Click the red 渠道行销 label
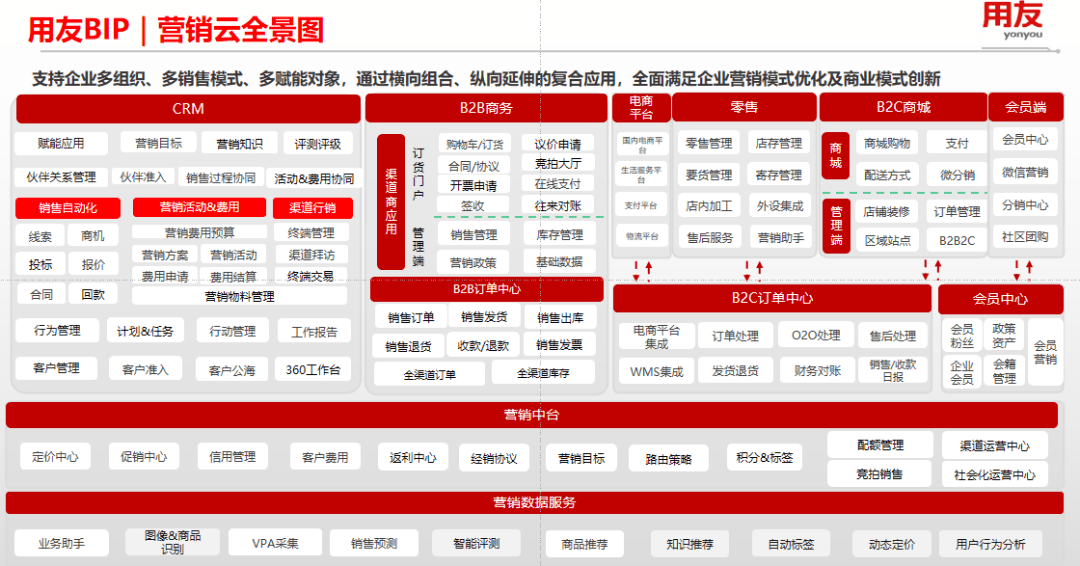The height and width of the screenshot is (566, 1080). tap(312, 208)
